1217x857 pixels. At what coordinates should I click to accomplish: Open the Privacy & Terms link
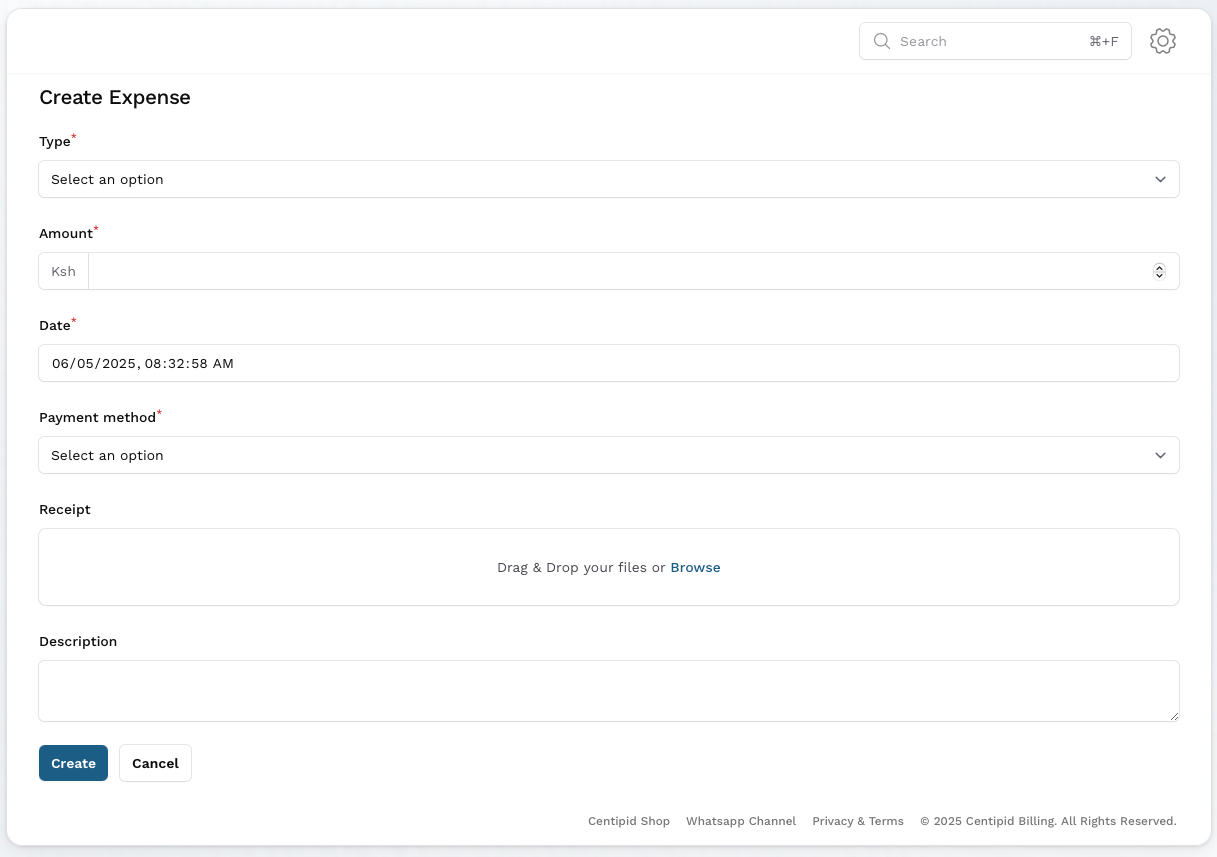[x=857, y=821]
